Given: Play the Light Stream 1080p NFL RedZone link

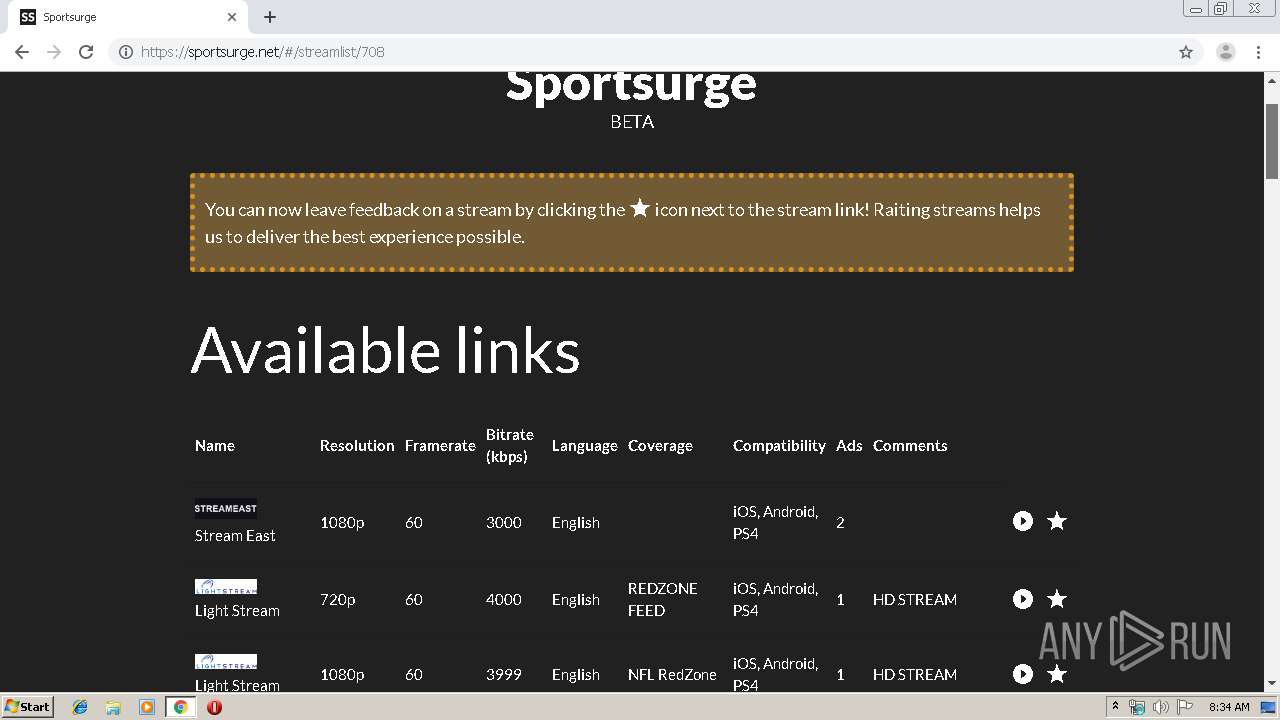Looking at the screenshot, I should pos(1022,674).
